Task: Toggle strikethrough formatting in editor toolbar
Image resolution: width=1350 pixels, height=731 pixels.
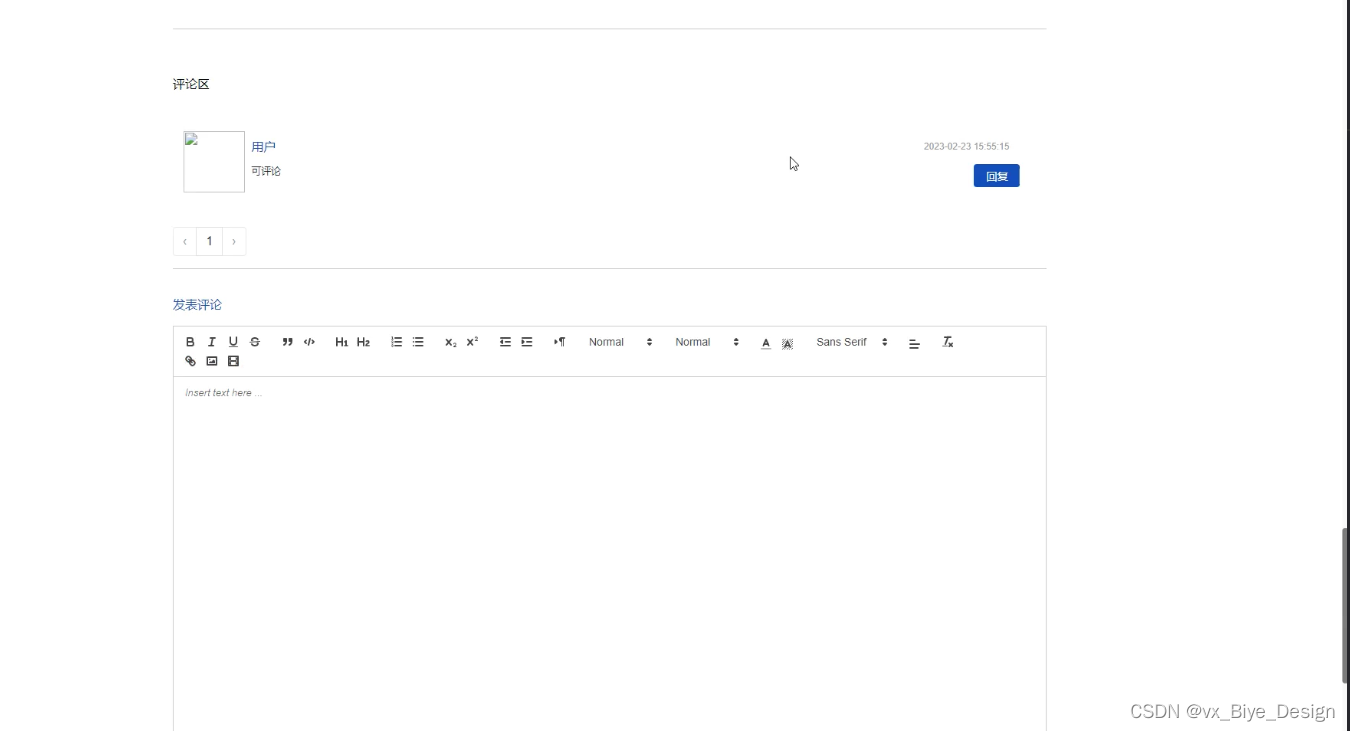Action: click(x=255, y=342)
